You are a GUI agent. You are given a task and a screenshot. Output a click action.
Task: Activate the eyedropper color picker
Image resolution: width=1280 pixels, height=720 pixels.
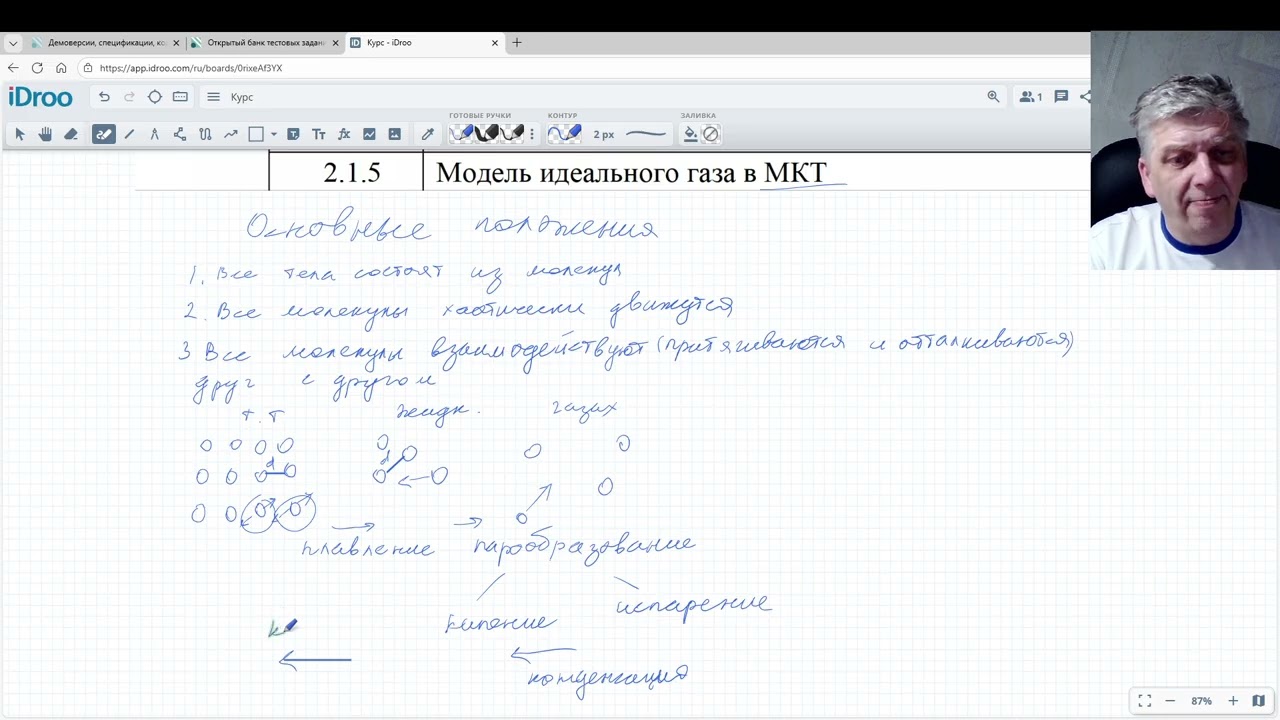click(428, 134)
